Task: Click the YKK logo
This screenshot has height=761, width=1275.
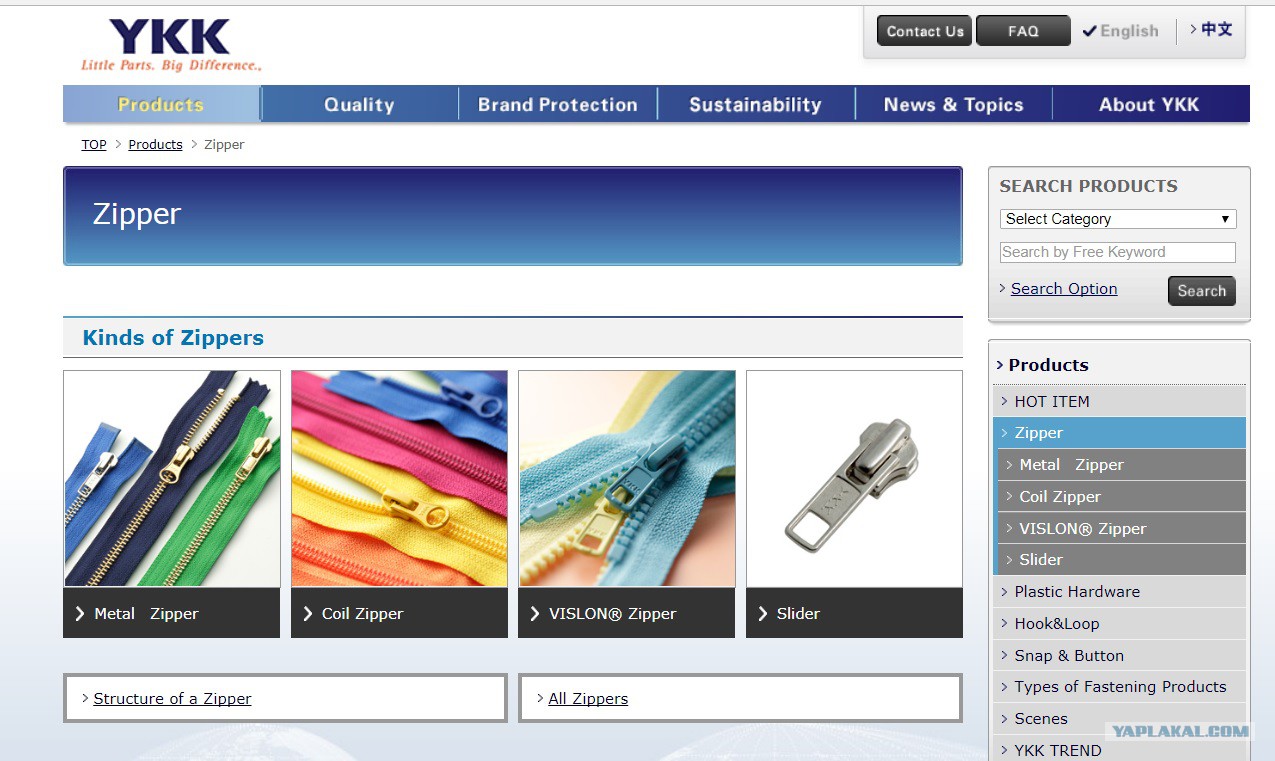Action: (171, 45)
